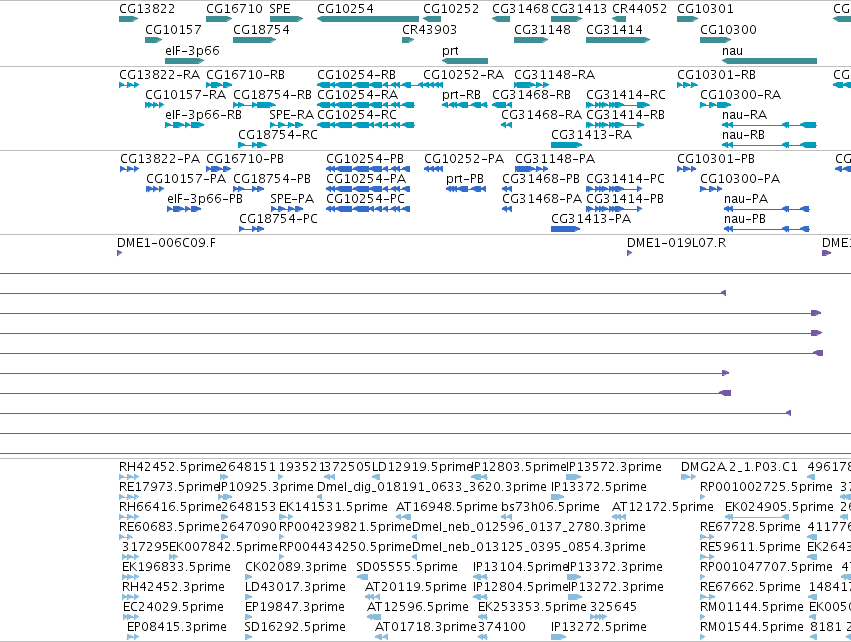The height and width of the screenshot is (642, 851).
Task: Click transcript nau-RB glyph
Action: click(x=770, y=145)
